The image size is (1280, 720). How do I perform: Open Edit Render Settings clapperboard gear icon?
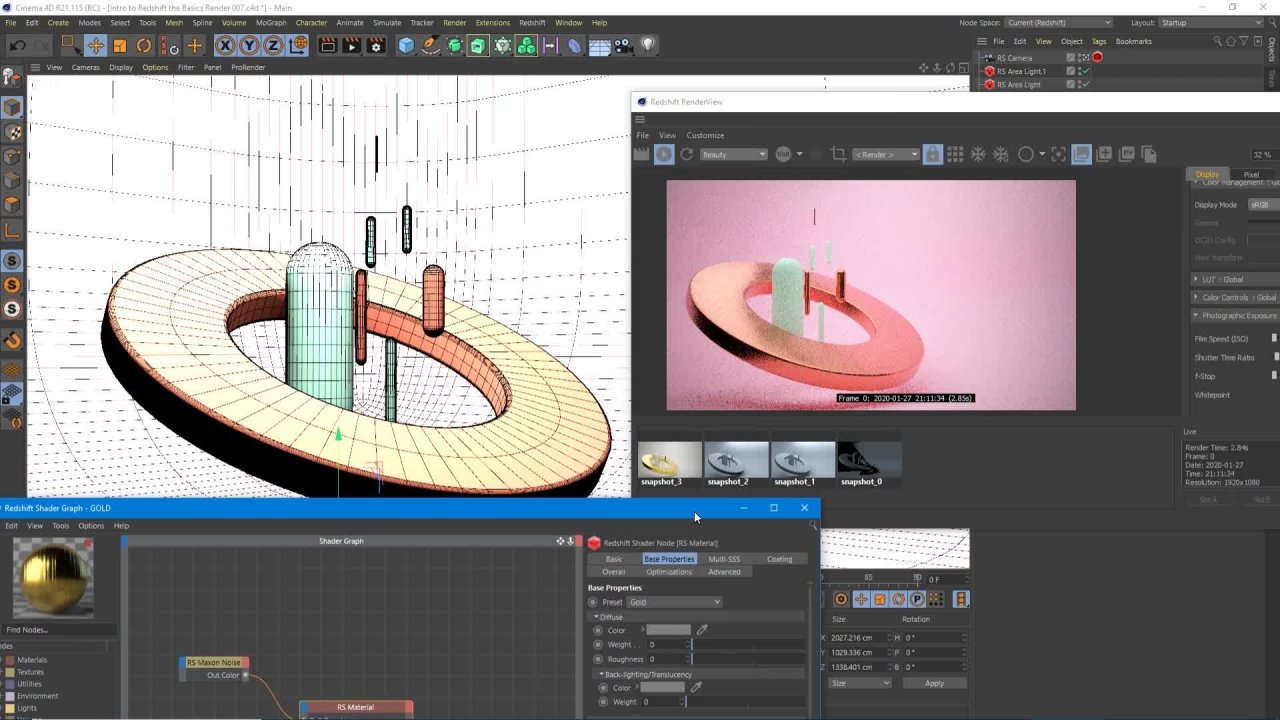click(376, 45)
